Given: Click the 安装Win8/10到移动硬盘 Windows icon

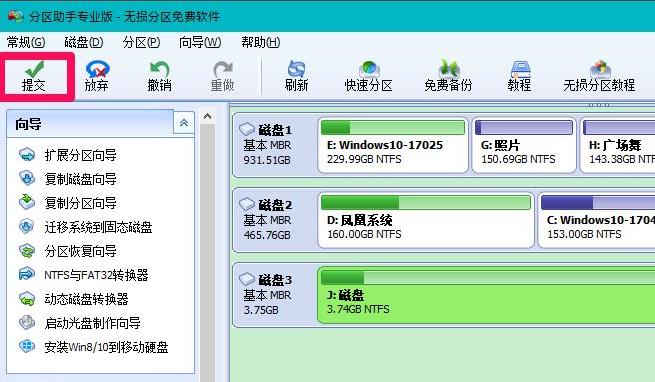Looking at the screenshot, I should pyautogui.click(x=27, y=346).
